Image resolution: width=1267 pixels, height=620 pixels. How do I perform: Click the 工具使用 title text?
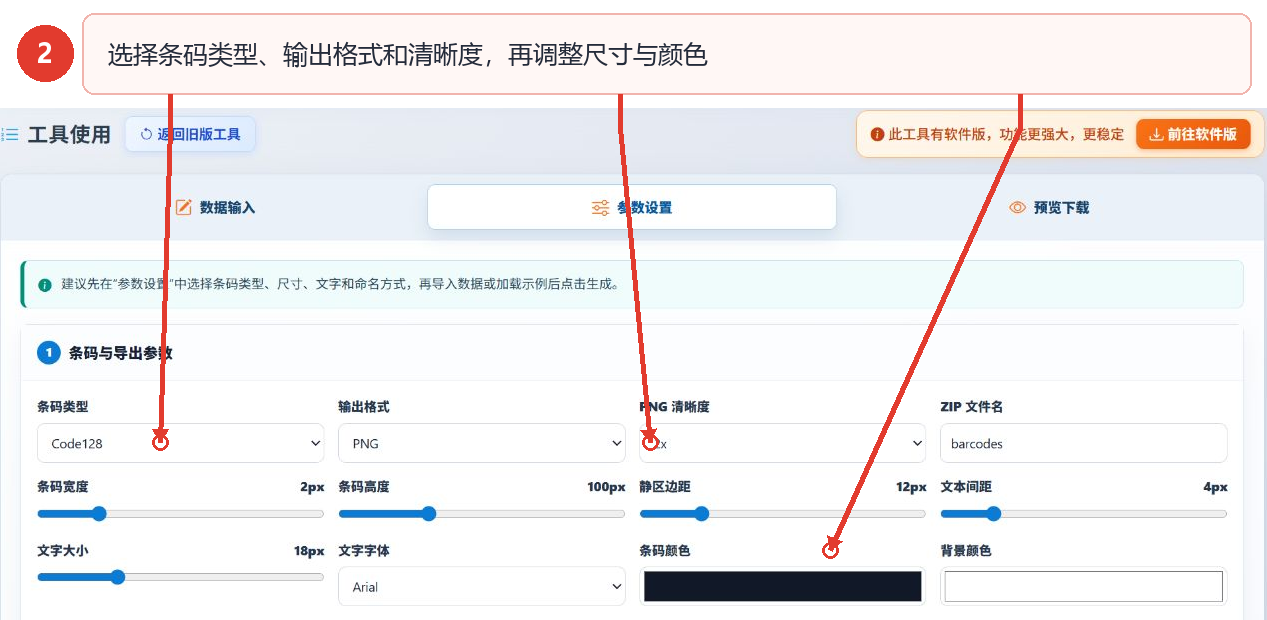[x=69, y=134]
